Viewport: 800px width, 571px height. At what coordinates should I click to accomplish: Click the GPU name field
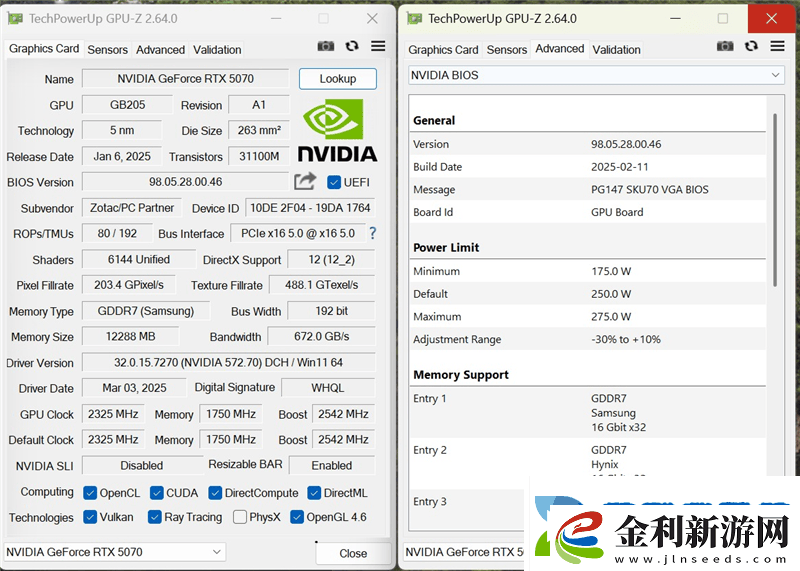pyautogui.click(x=185, y=79)
